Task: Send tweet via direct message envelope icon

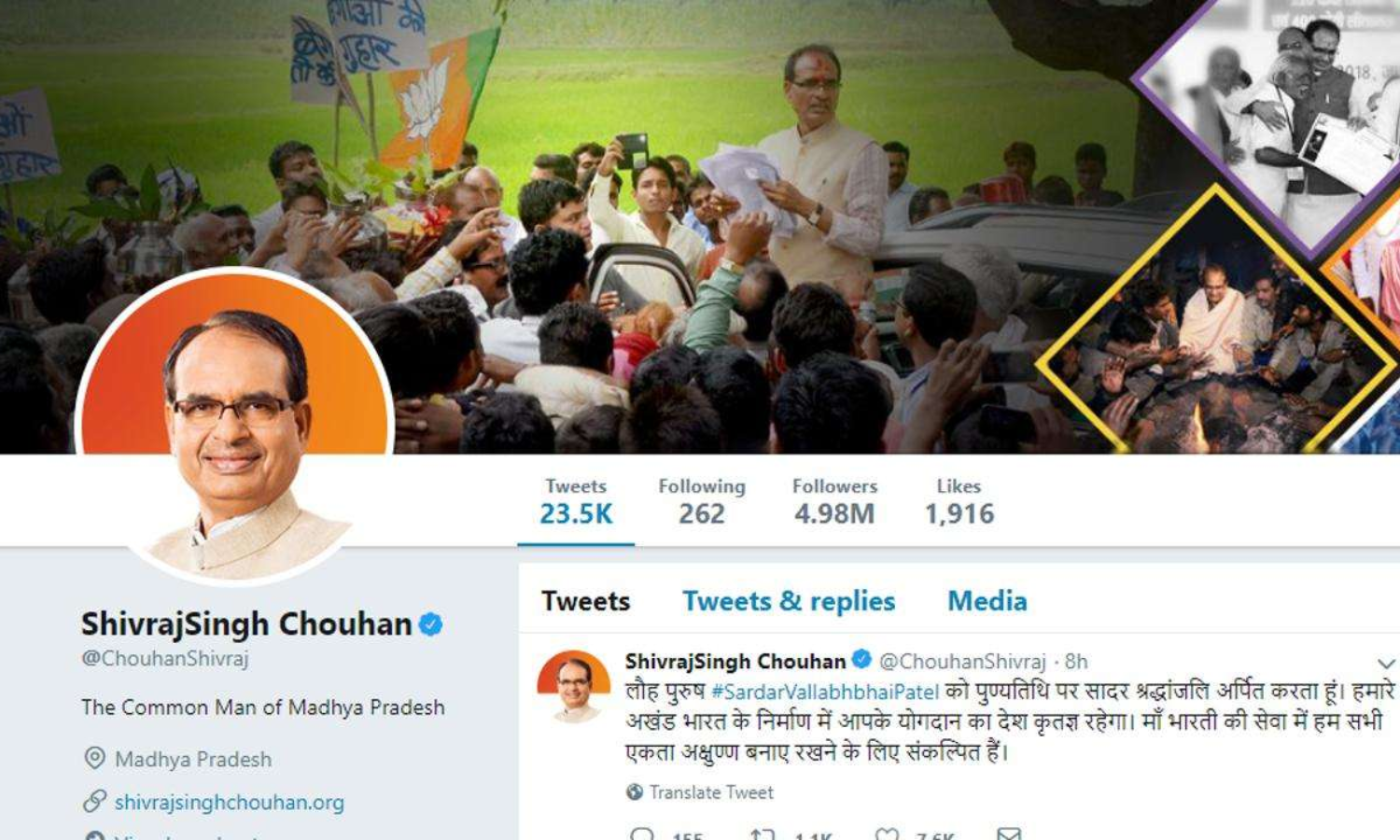Action: [x=1009, y=833]
